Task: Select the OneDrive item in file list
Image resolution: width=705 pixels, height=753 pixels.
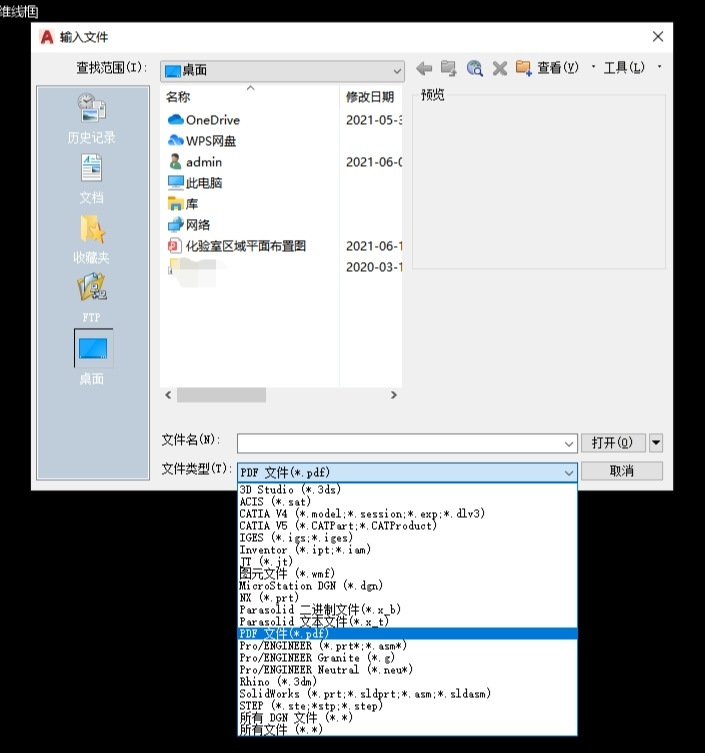Action: (204, 120)
